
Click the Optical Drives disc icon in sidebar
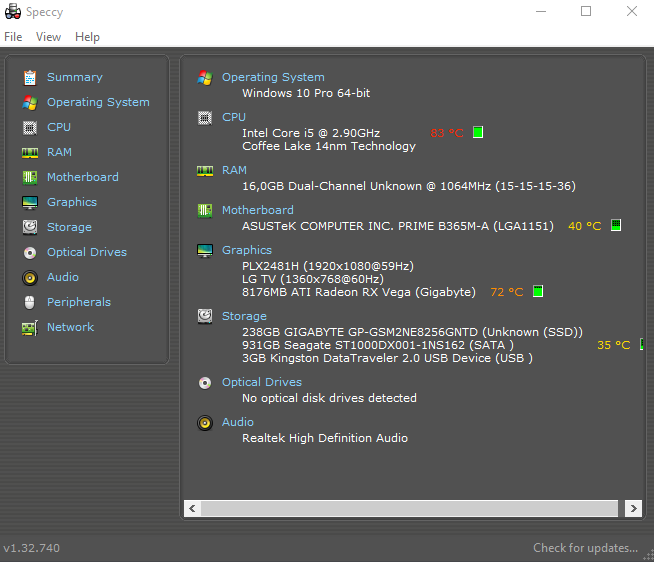point(30,253)
